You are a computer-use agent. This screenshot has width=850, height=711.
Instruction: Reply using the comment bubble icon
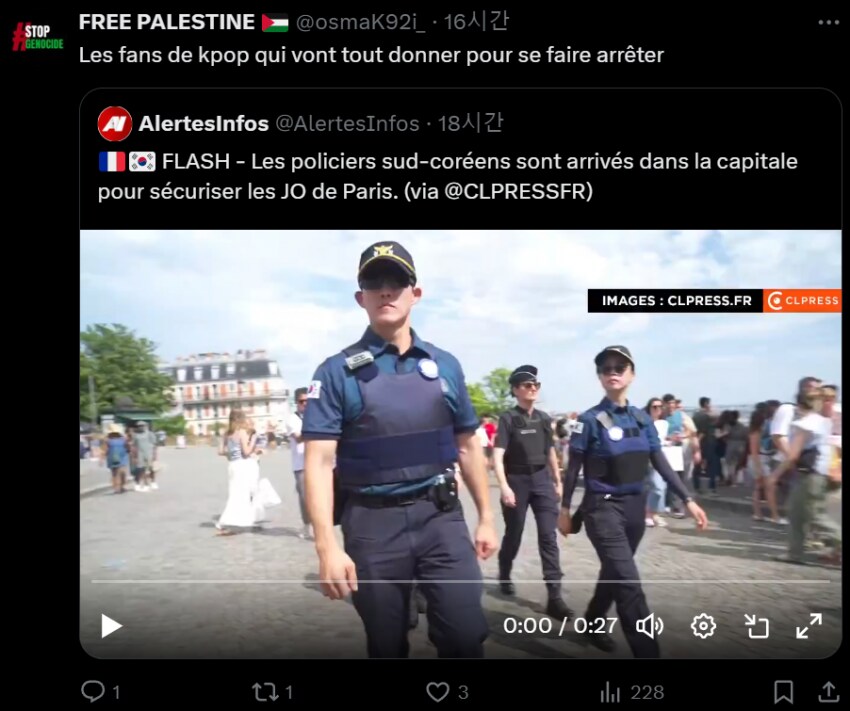pyautogui.click(x=93, y=691)
